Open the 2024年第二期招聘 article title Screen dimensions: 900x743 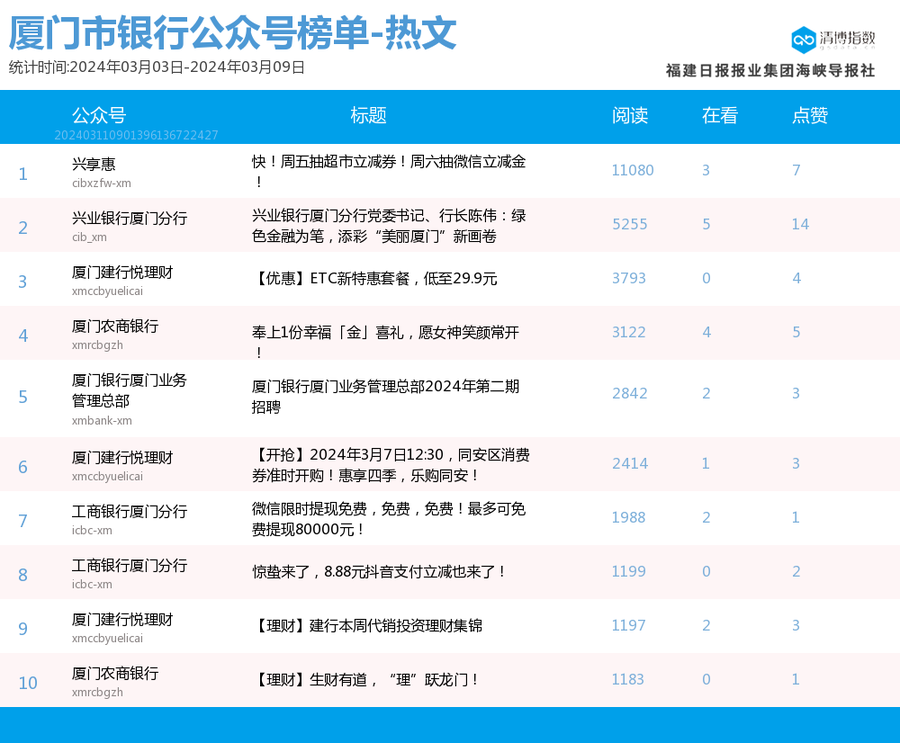click(385, 397)
